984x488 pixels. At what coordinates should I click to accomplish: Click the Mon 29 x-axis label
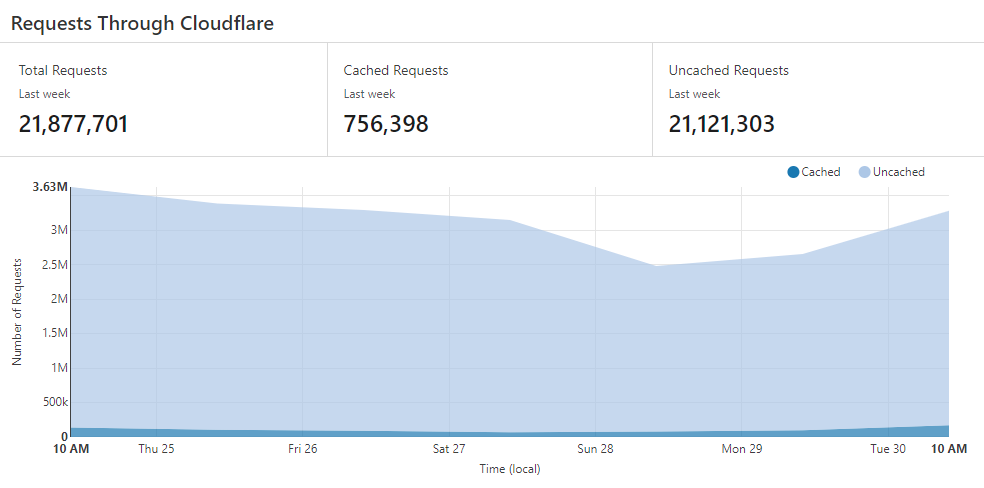coord(742,449)
